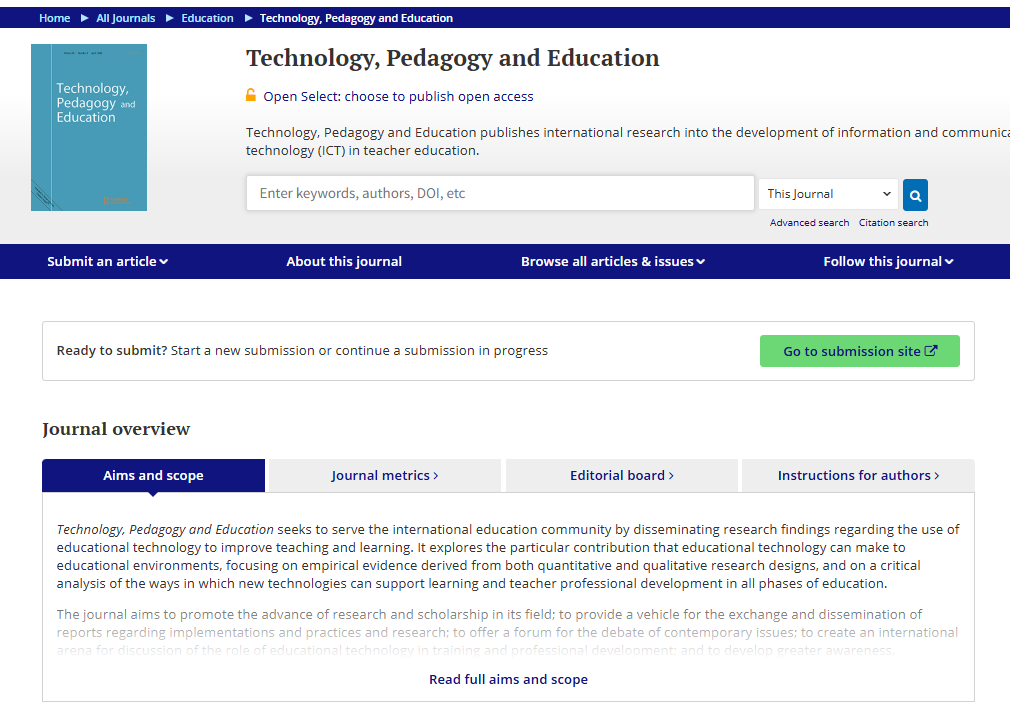Go to 'Home' in the breadcrumb
This screenshot has height=709, width=1010.
pyautogui.click(x=54, y=18)
